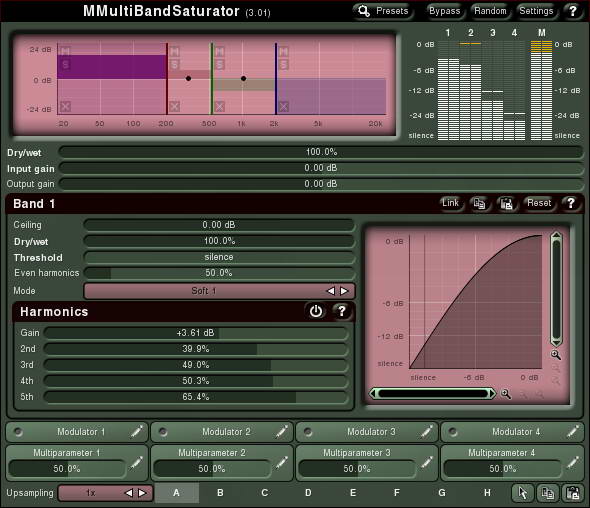Image resolution: width=590 pixels, height=508 pixels.
Task: Select band 2 gain point in graph
Action: (188, 78)
